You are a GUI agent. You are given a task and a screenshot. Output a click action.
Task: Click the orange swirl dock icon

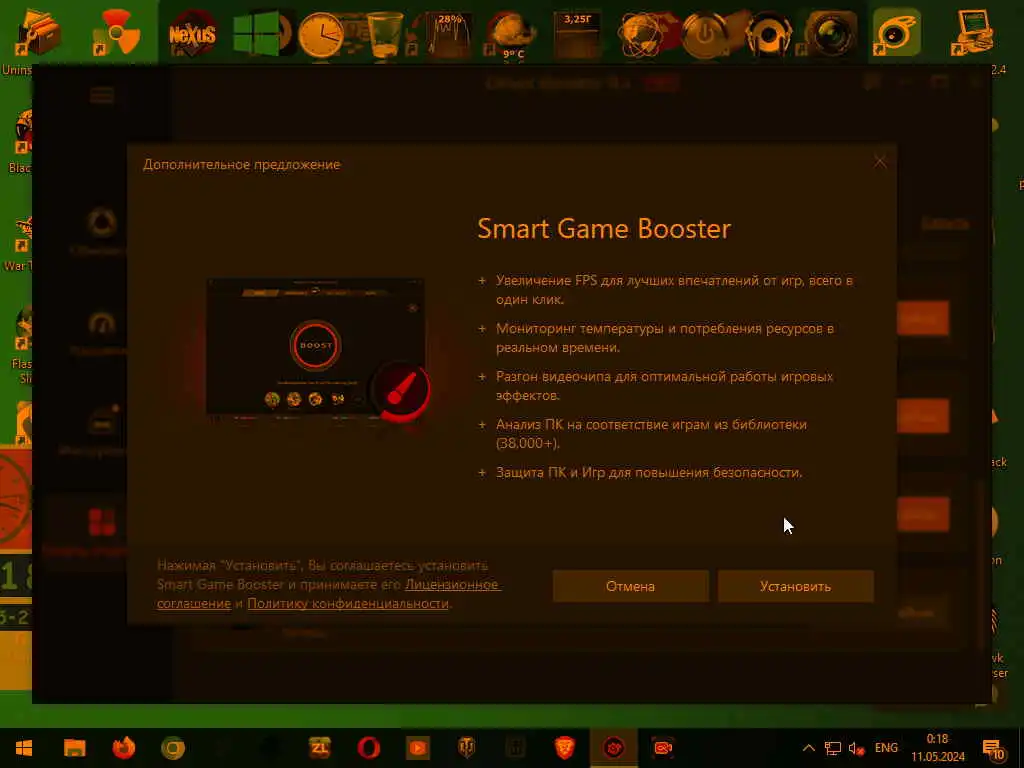[x=896, y=33]
